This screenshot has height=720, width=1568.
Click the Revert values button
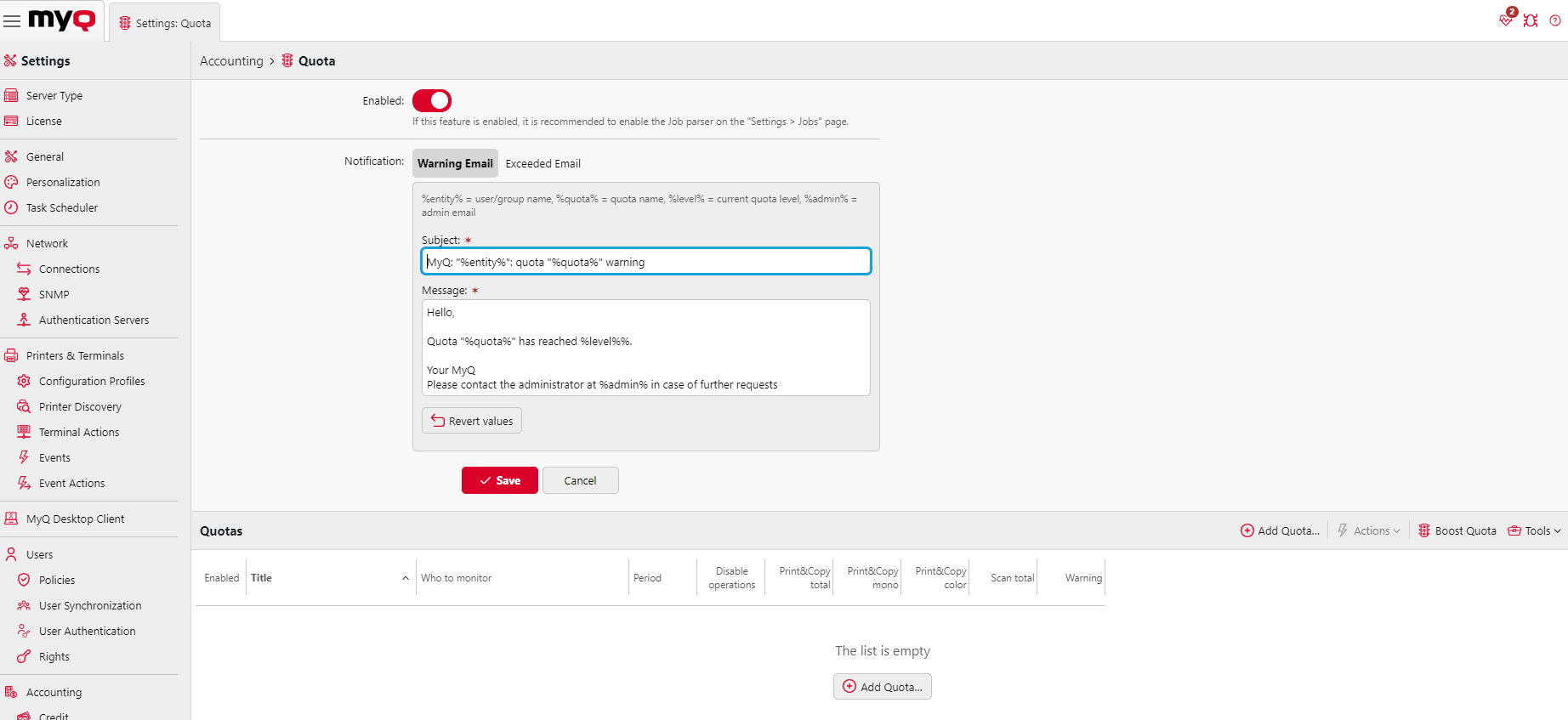pyautogui.click(x=472, y=421)
